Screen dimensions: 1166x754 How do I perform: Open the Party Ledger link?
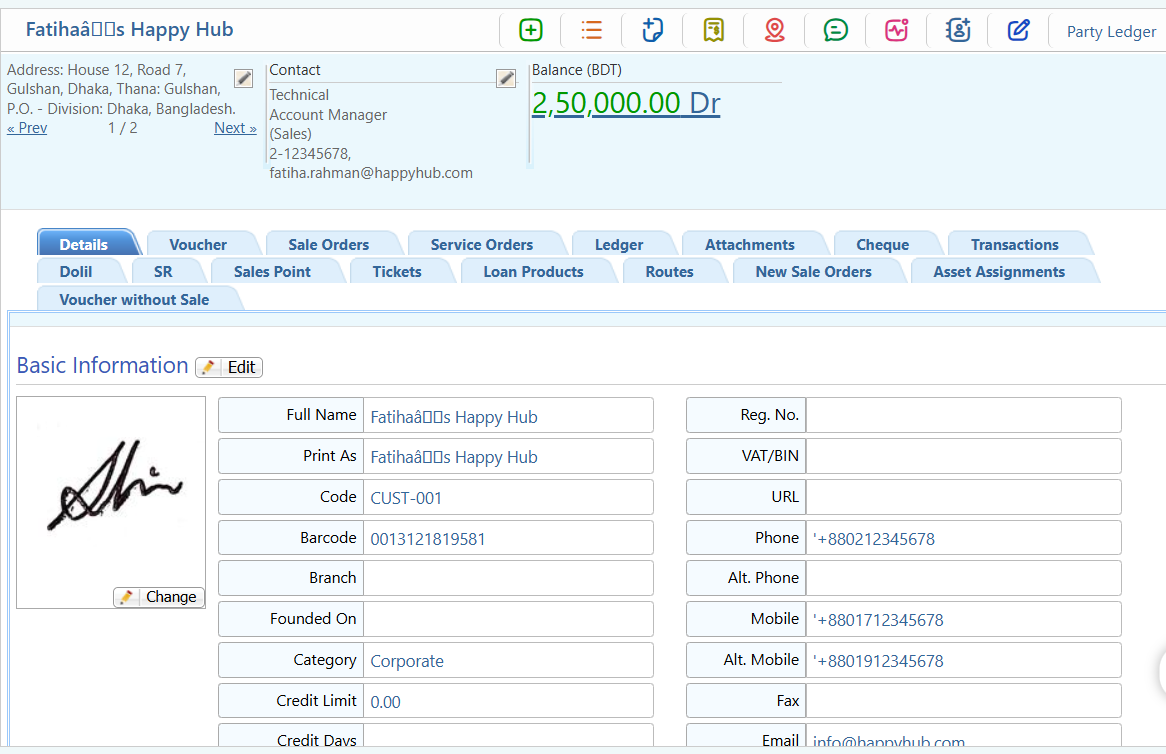point(1110,31)
